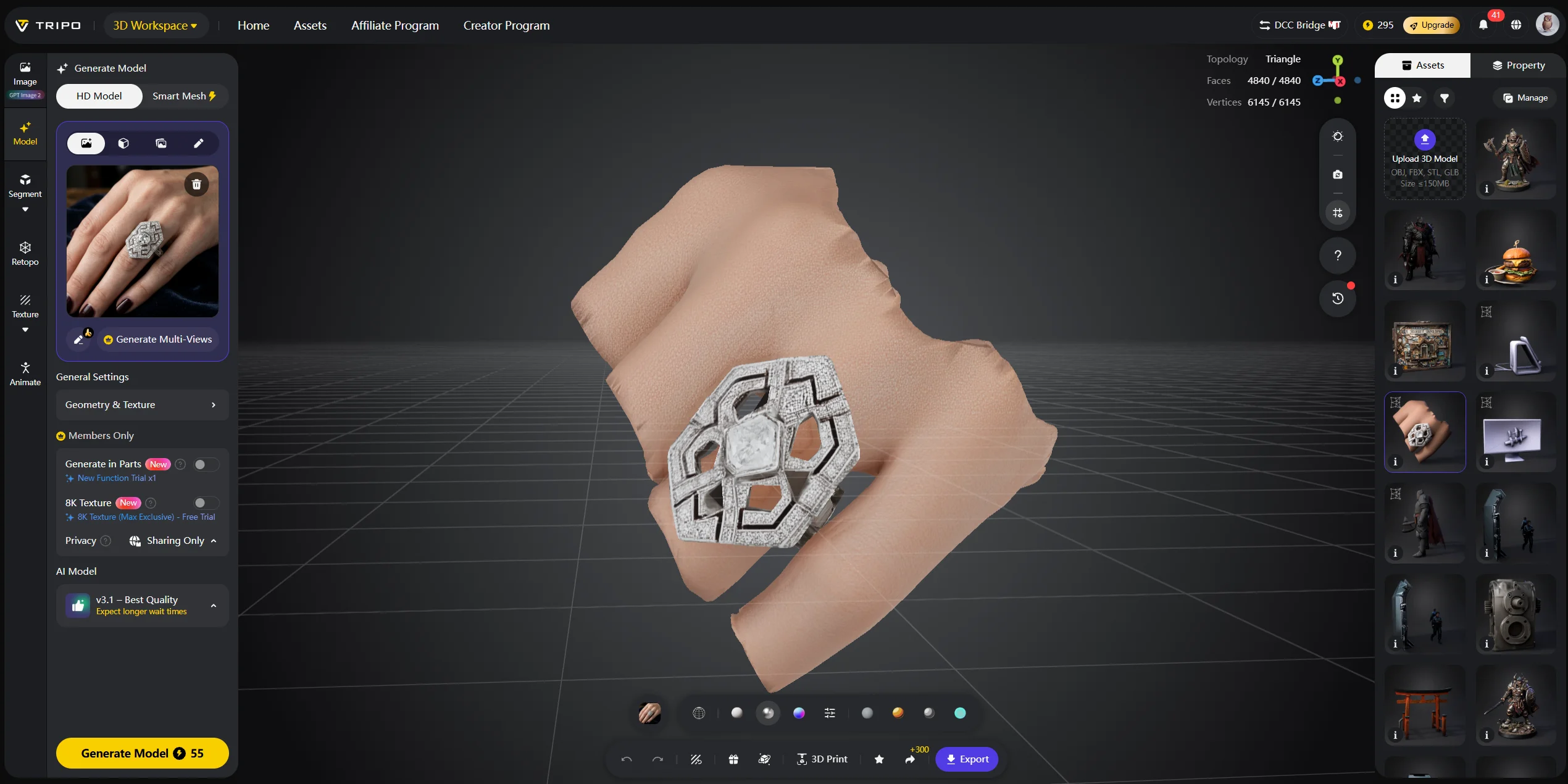Screen dimensions: 1568x784
Task: Open the language globe icon
Action: pyautogui.click(x=1516, y=25)
